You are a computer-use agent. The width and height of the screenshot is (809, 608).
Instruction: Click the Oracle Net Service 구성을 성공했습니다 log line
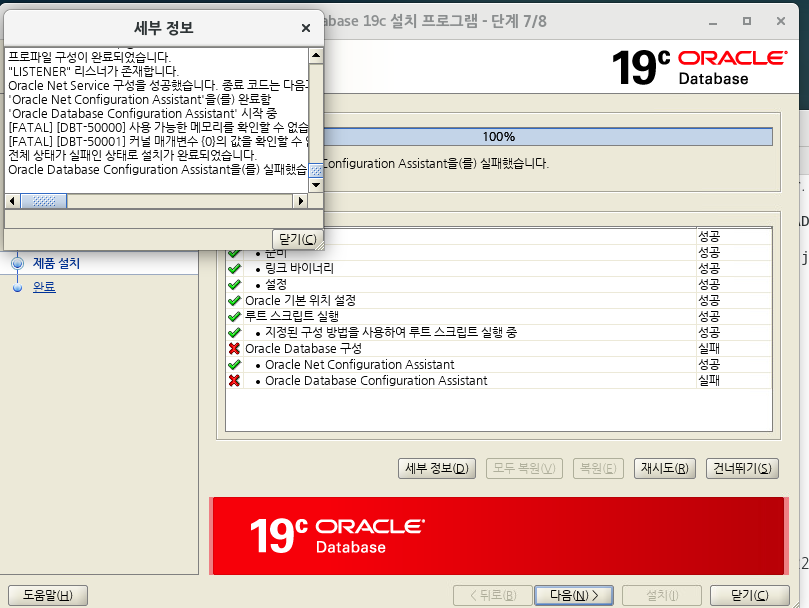158,85
